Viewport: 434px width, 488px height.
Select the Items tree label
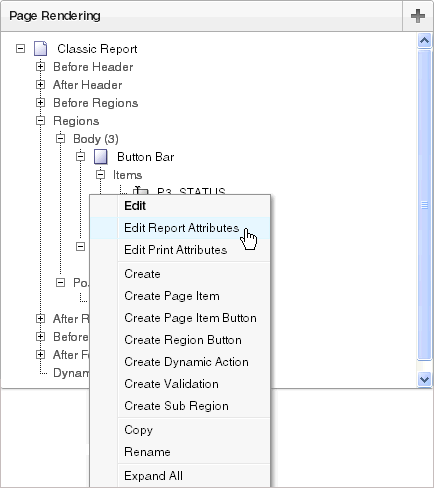point(127,175)
